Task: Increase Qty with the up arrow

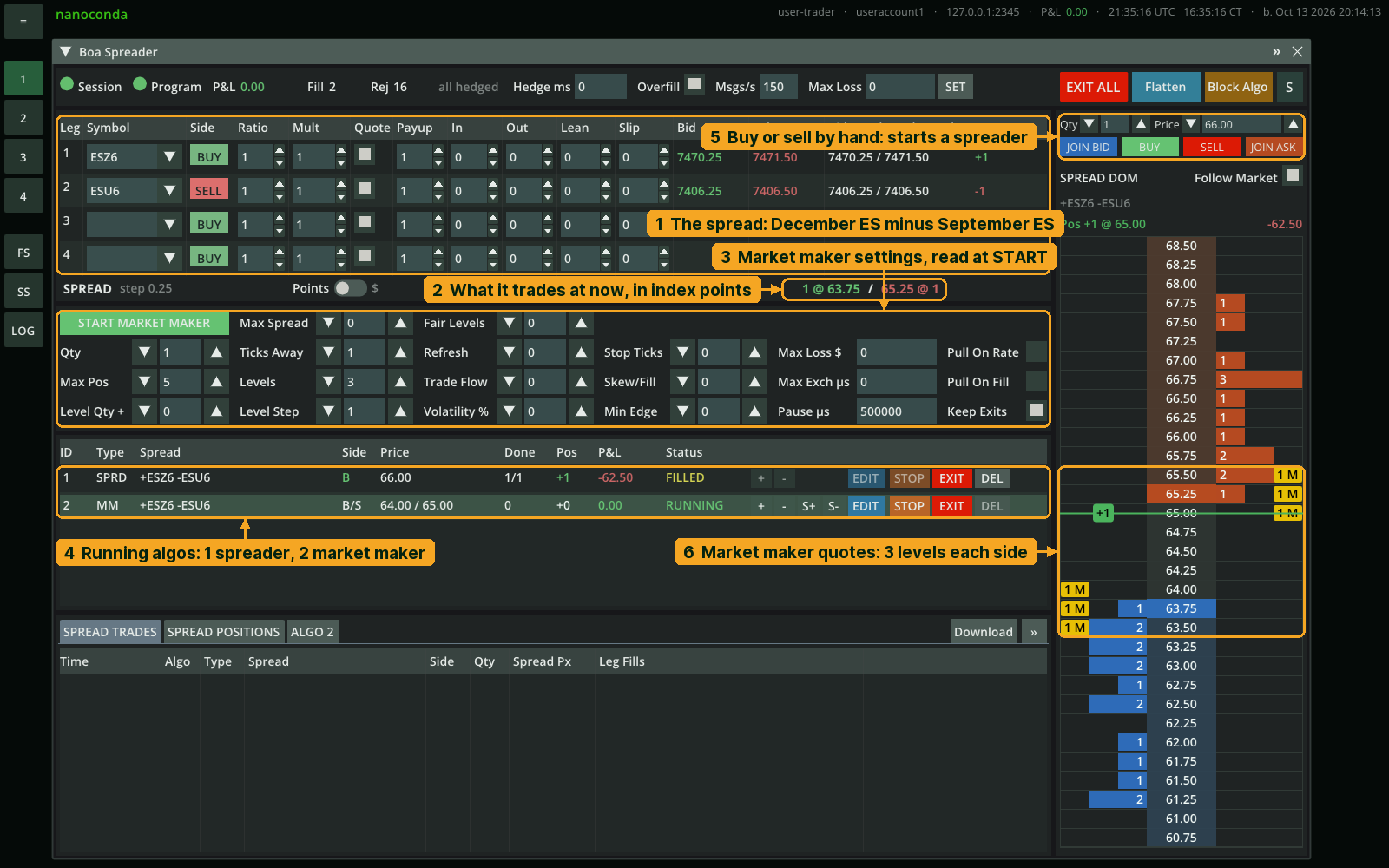Action: (x=217, y=352)
